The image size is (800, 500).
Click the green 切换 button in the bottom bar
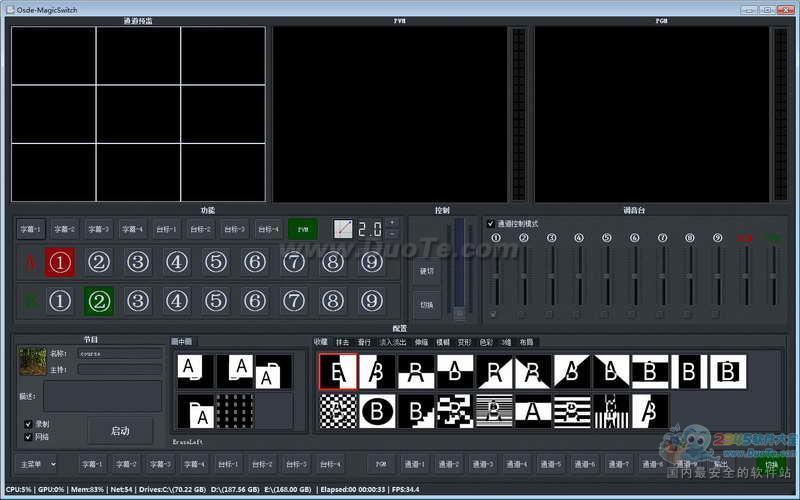771,464
